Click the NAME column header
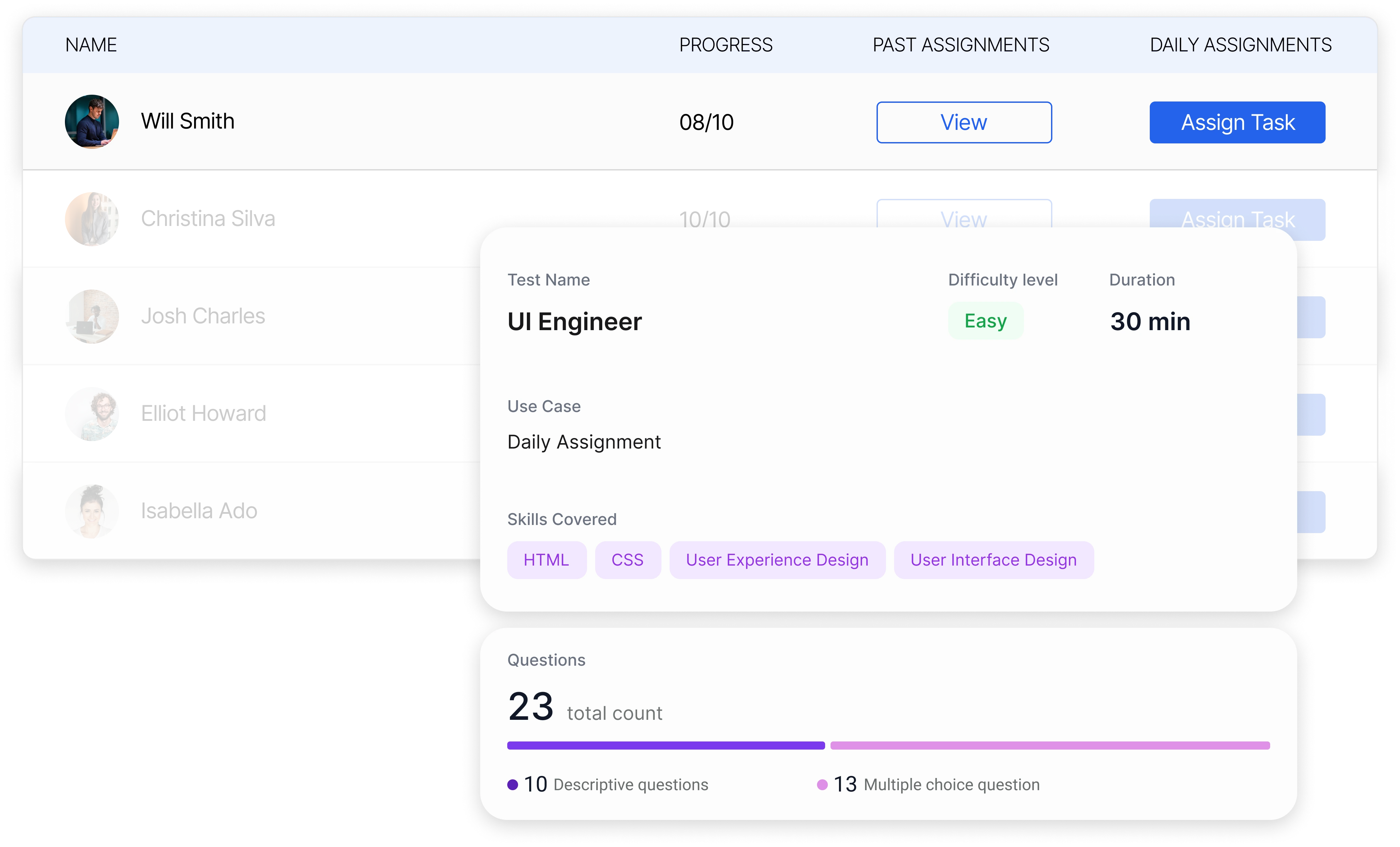The image size is (1400, 847). coord(91,45)
